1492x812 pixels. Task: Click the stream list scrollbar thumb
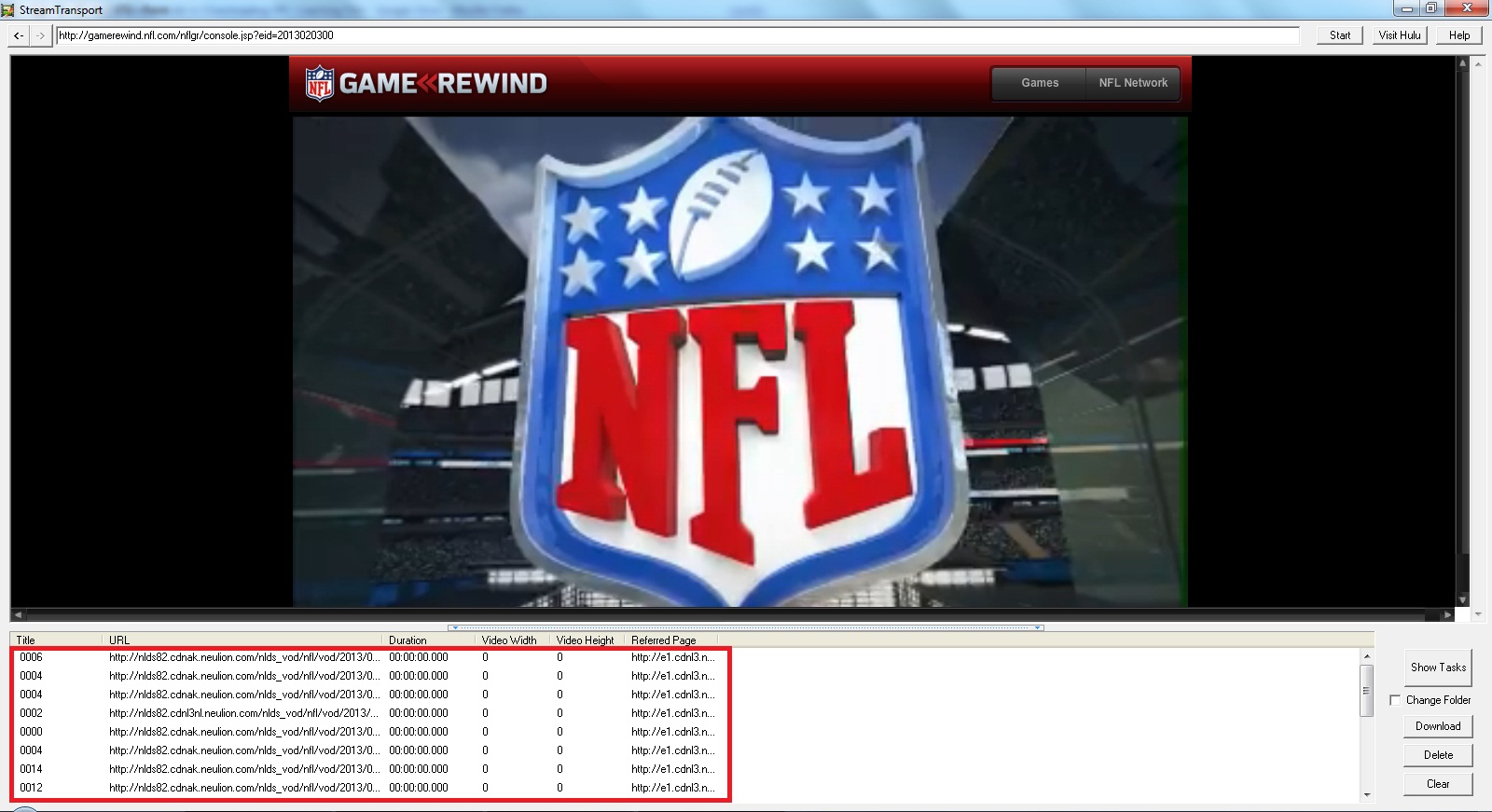click(x=1366, y=691)
